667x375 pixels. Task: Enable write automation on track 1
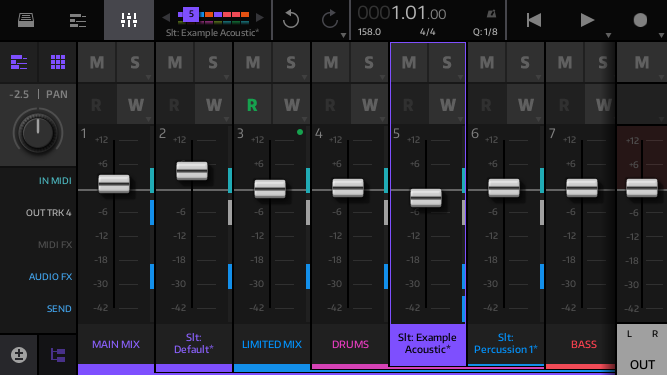(136, 105)
